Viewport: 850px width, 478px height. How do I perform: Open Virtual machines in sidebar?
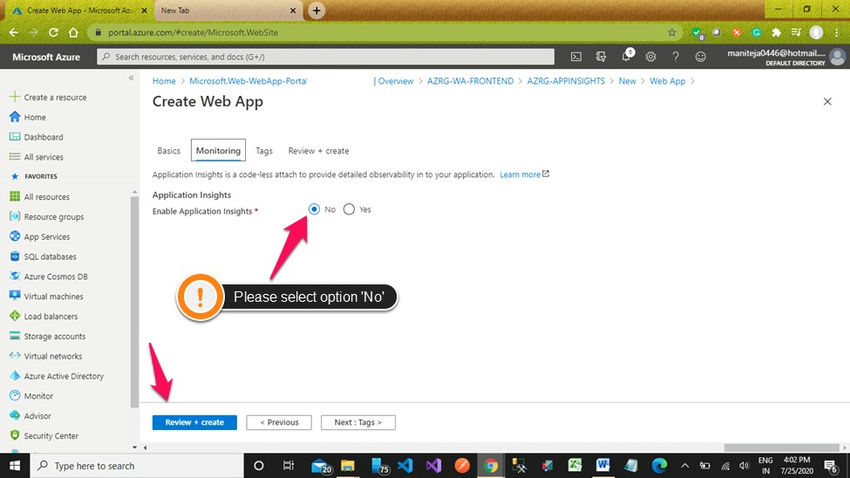[x=53, y=296]
